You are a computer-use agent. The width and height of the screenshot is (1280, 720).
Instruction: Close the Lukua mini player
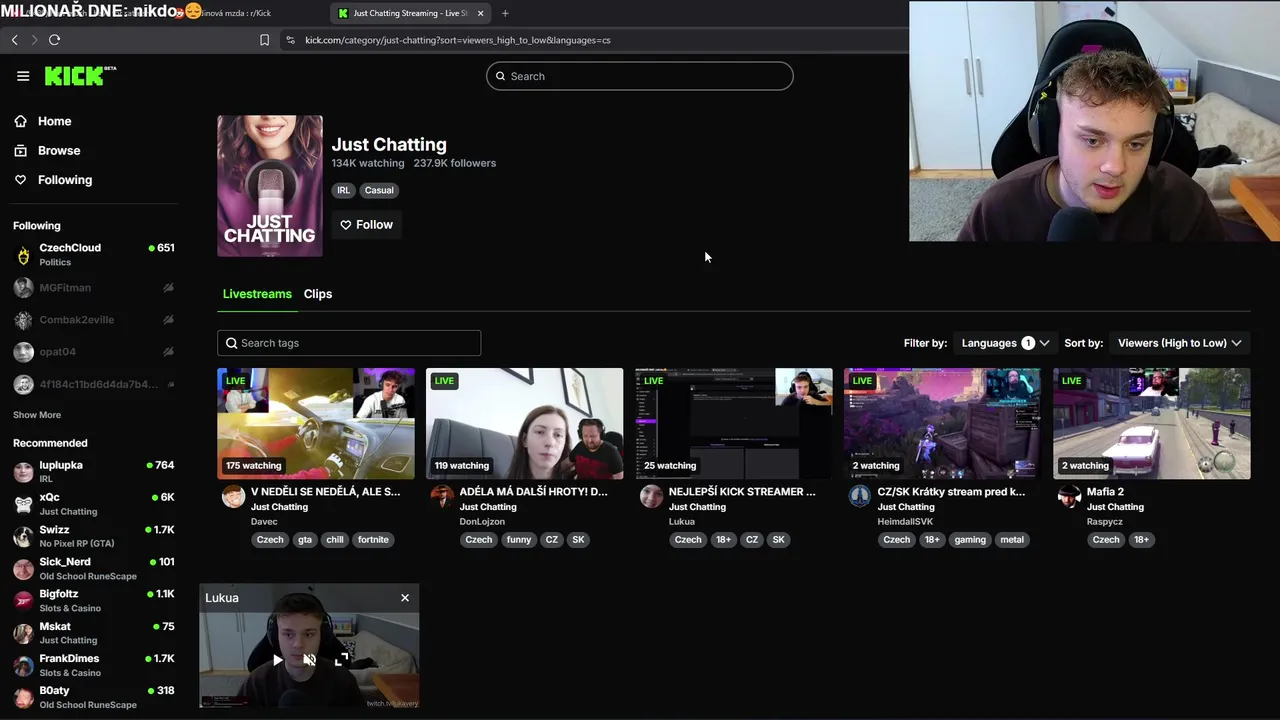coord(405,598)
